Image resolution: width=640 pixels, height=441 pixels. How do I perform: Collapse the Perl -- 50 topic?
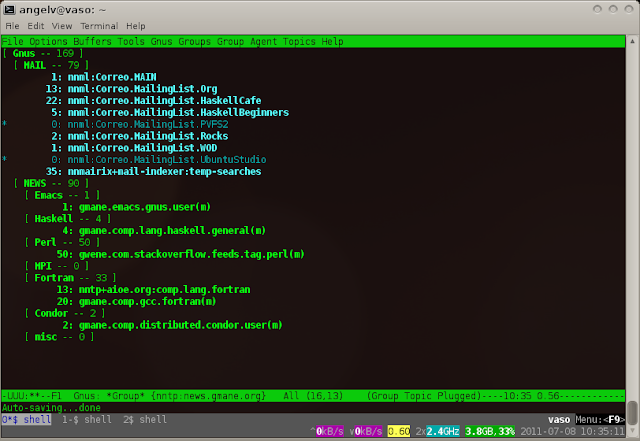click(62, 243)
